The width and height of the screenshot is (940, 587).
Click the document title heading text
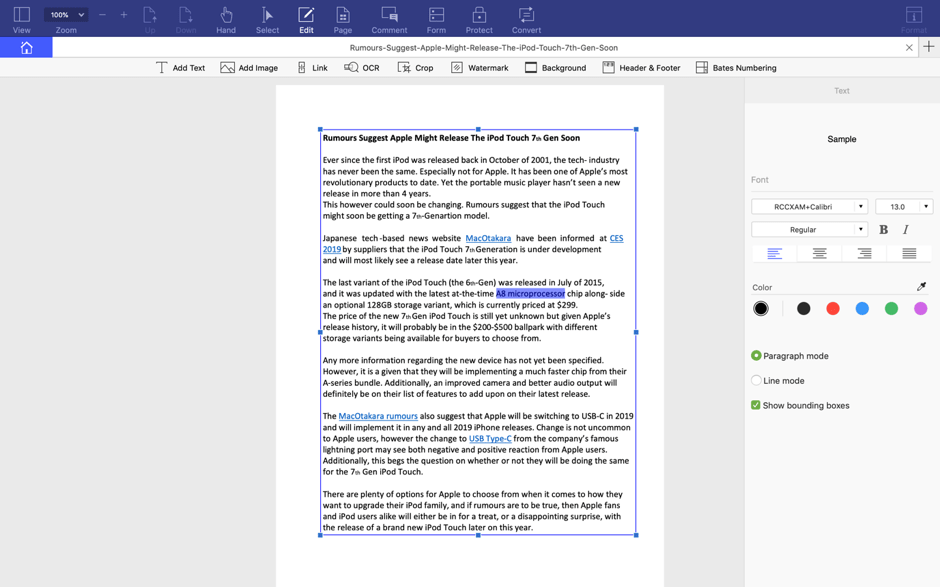point(451,138)
